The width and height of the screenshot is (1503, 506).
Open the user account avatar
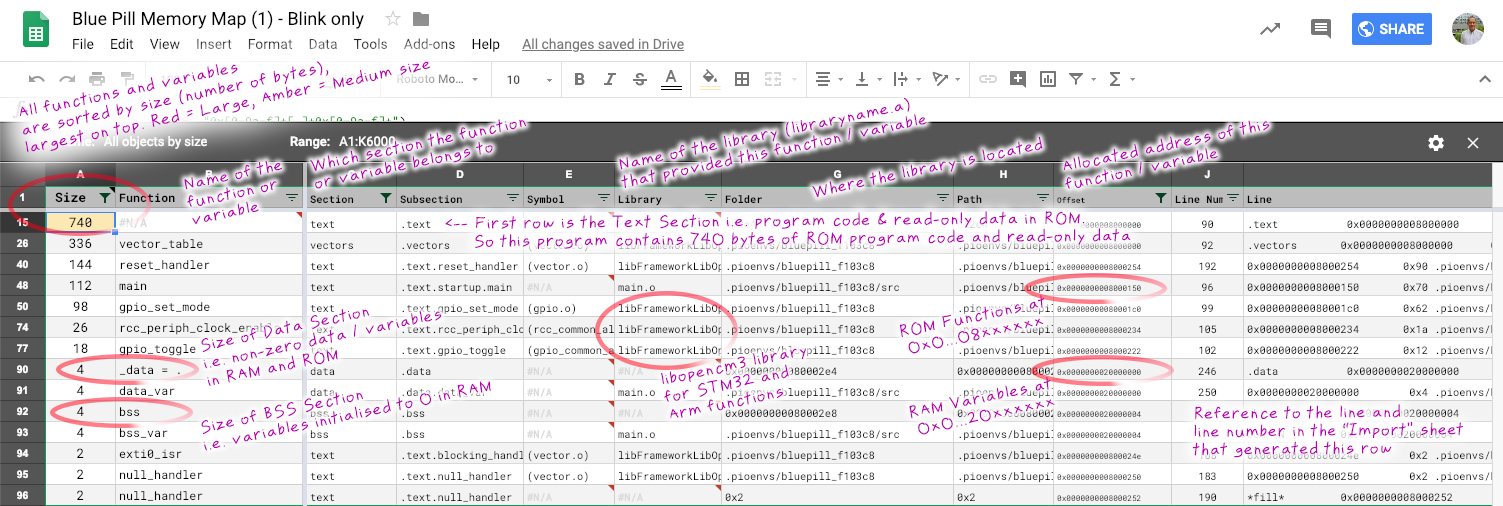(1468, 29)
